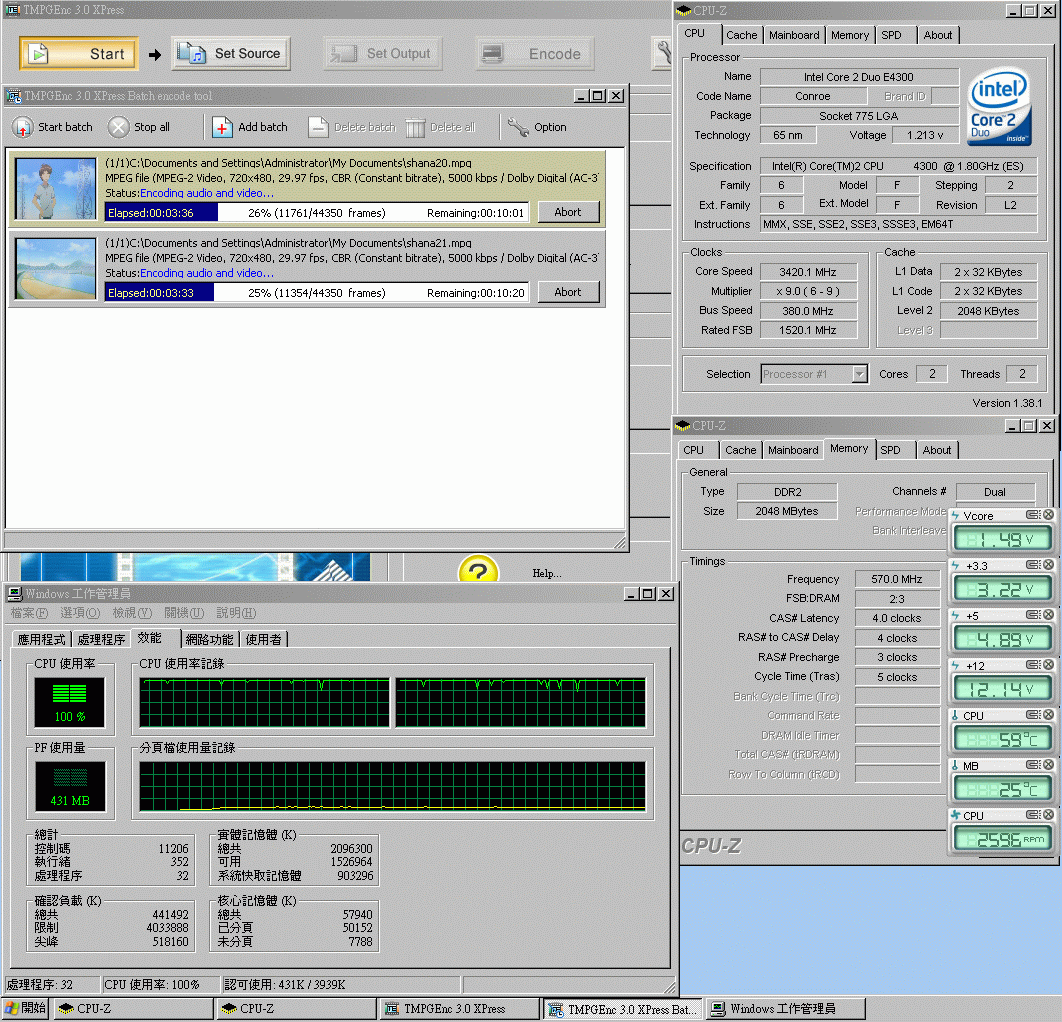Click Start batch icon in Batch tool
This screenshot has width=1062, height=1022.
click(x=23, y=127)
